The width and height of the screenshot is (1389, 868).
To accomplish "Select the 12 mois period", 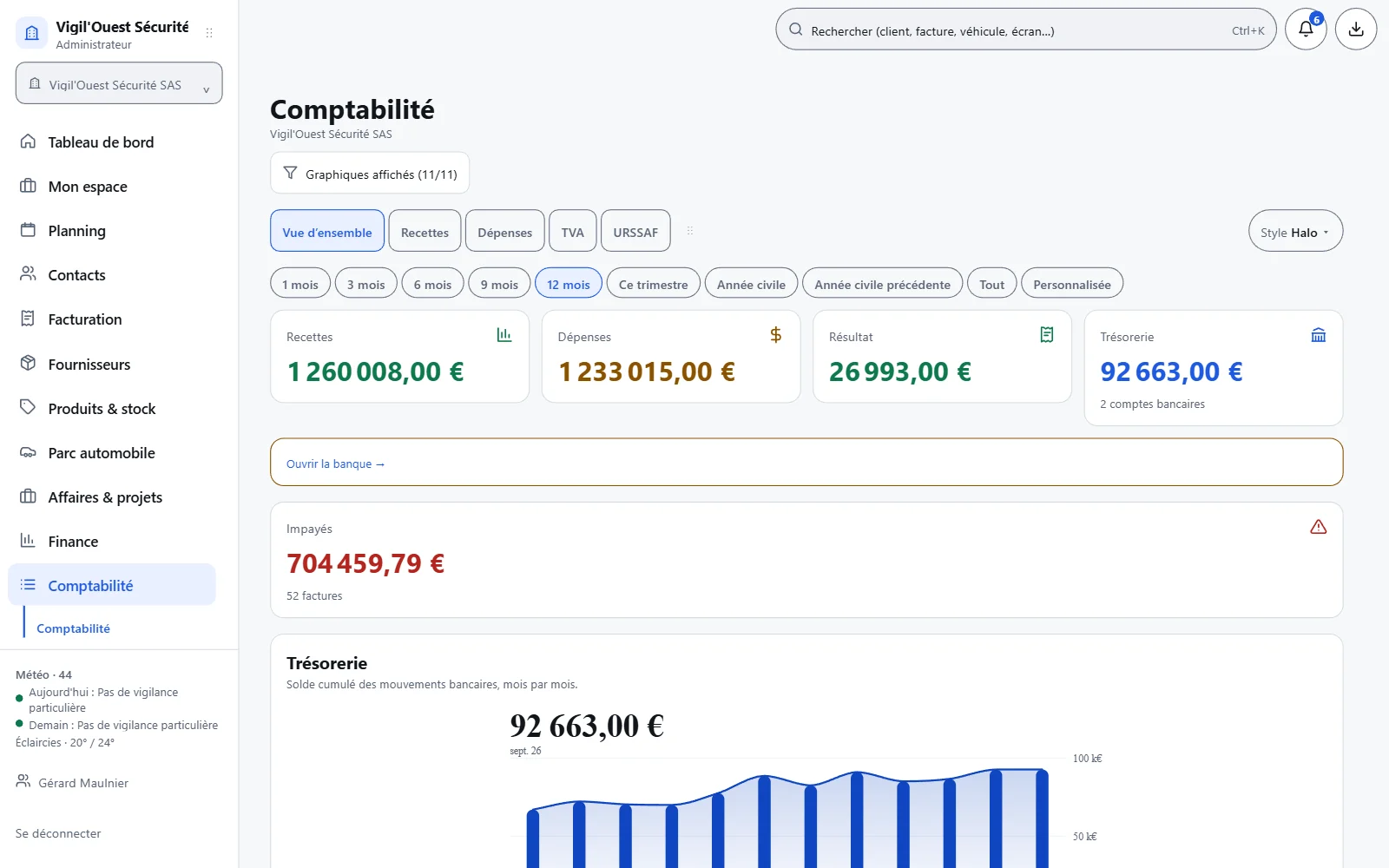I will (569, 284).
